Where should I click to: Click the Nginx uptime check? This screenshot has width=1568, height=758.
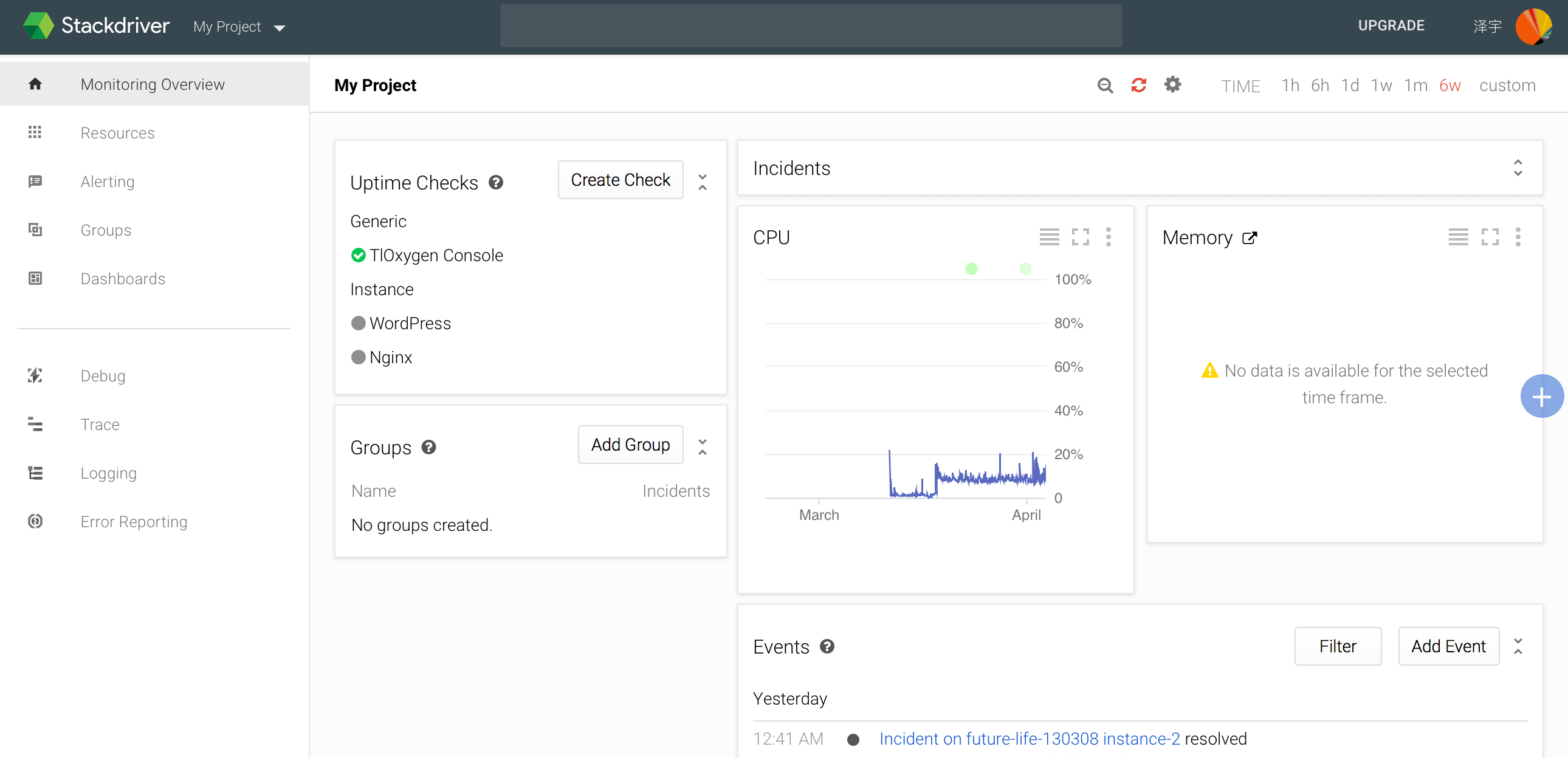(390, 357)
